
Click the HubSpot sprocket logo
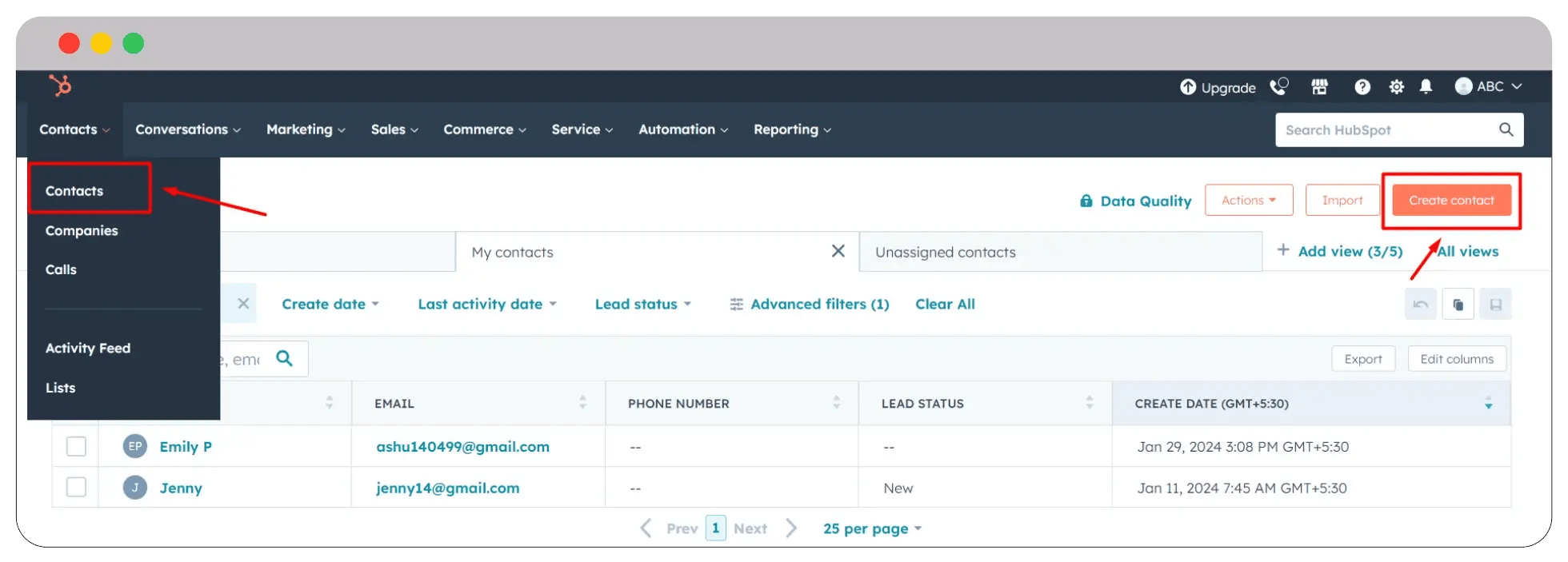tap(60, 85)
